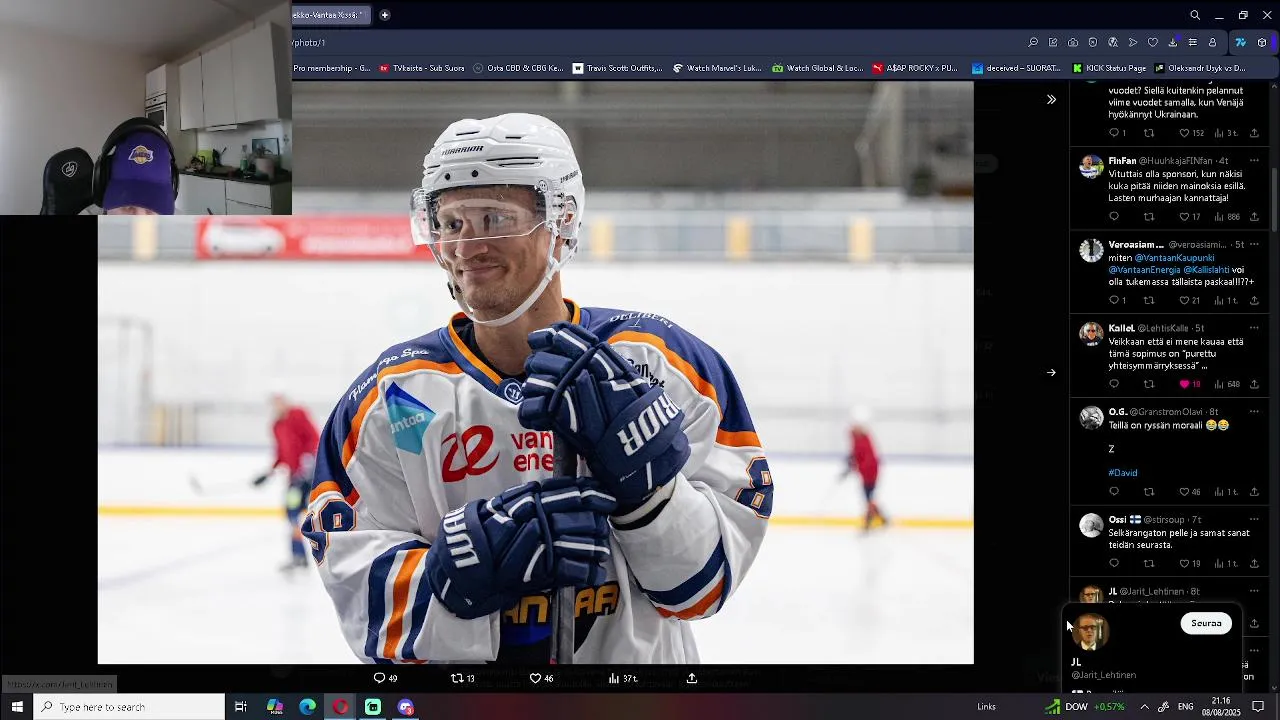The height and width of the screenshot is (720, 1280).
Task: Click the @VantaanKaupunki mention link
Action: [x=1174, y=258]
